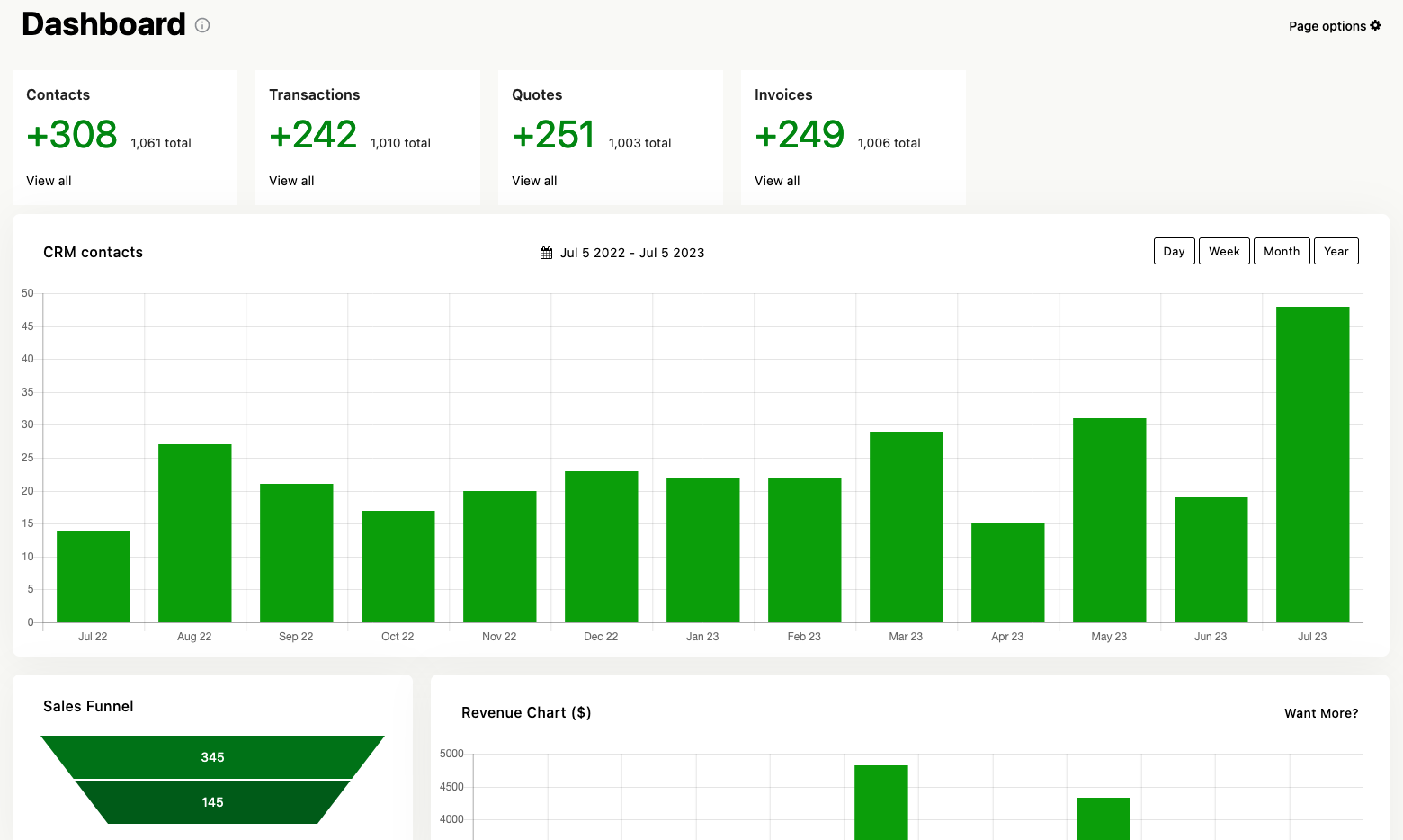Click the calendar icon for date range
Viewport: 1403px width, 840px height.
546,253
